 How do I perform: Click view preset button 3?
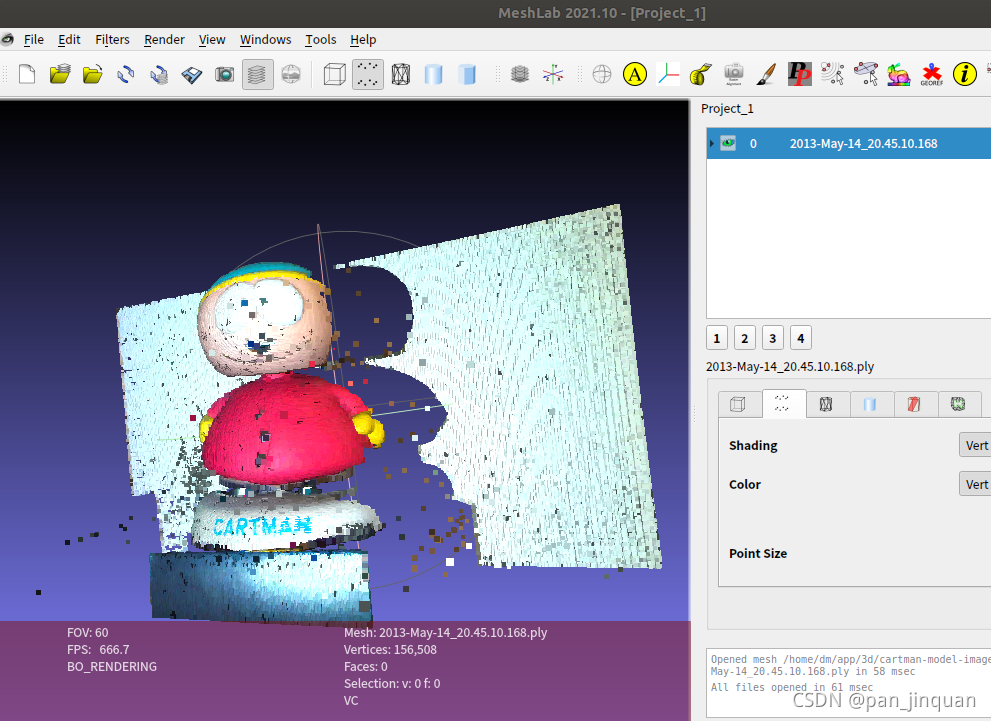click(772, 338)
